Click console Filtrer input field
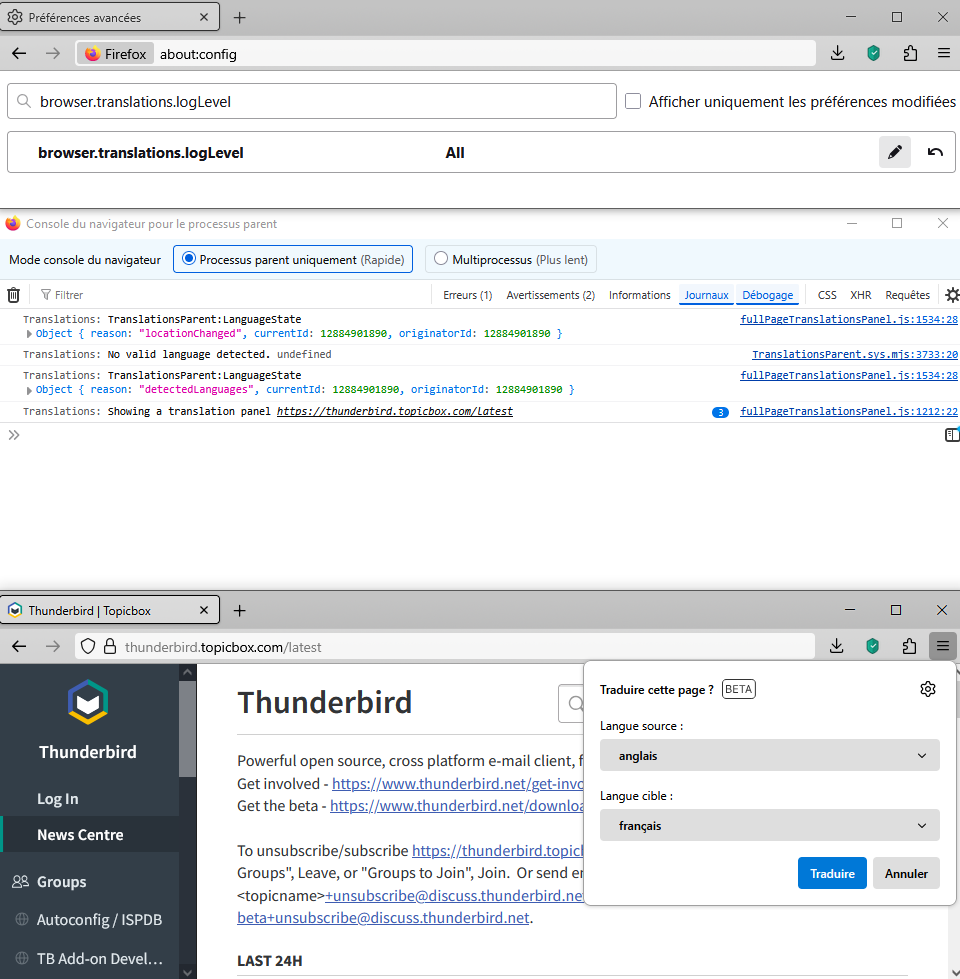Image resolution: width=960 pixels, height=979 pixels. (232, 295)
